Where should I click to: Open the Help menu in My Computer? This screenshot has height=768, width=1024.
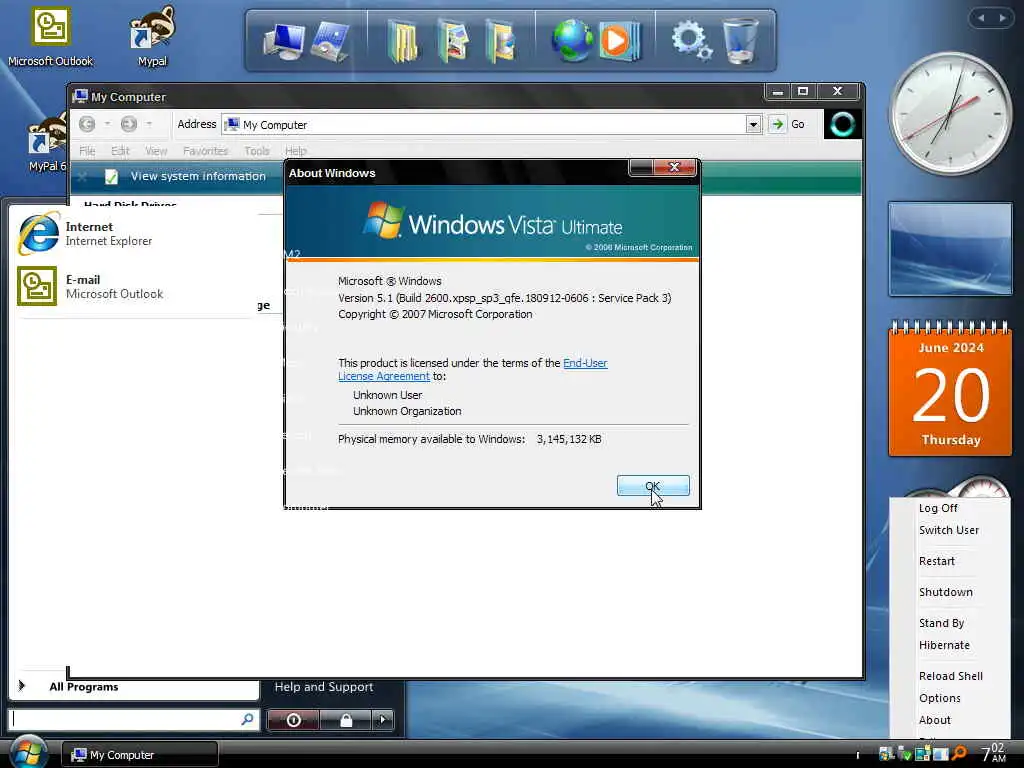295,151
